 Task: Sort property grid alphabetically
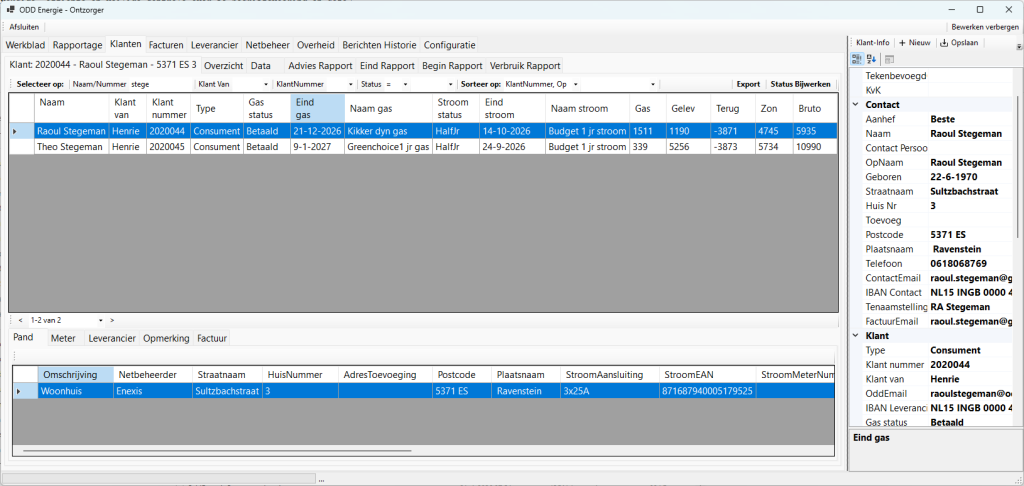click(871, 59)
